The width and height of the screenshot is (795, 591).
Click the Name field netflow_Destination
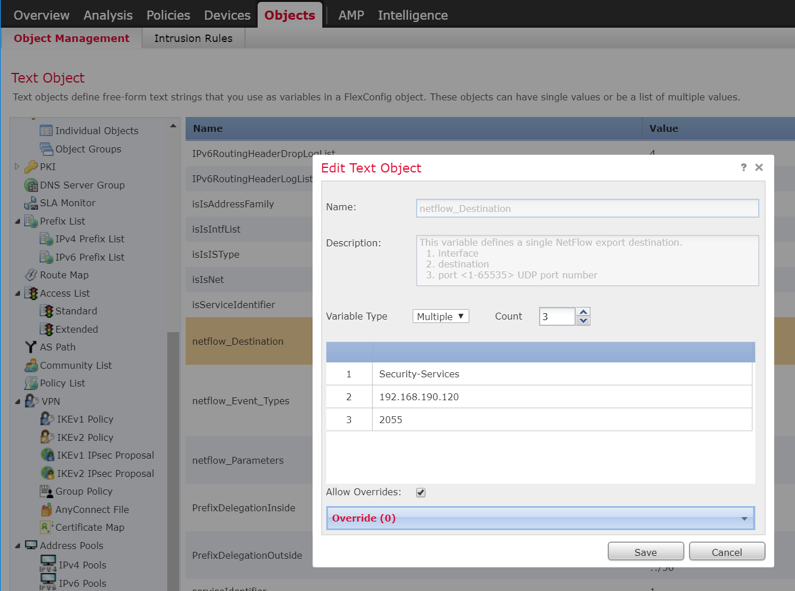pyautogui.click(x=587, y=208)
